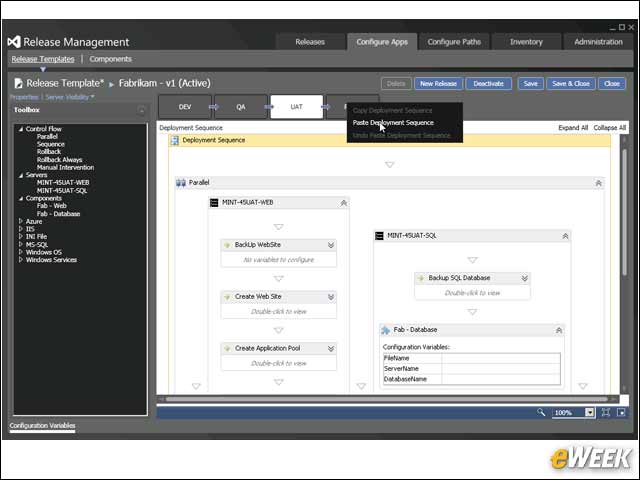This screenshot has height=480, width=640.
Task: Open the Release Templates link
Action: [43, 59]
